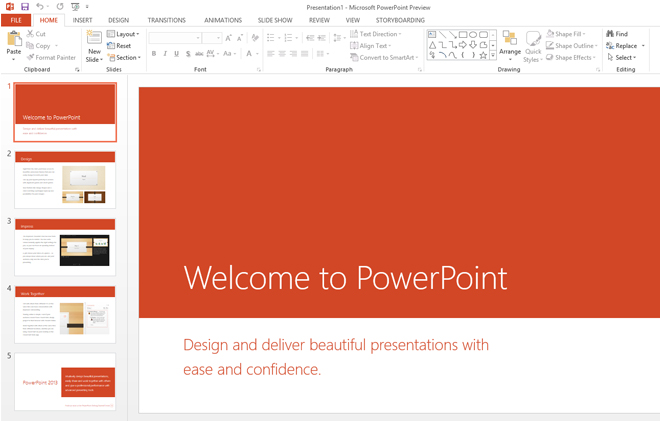Open Clipboard group dialog launcher
Image resolution: width=660 pixels, height=421 pixels.
click(x=77, y=69)
